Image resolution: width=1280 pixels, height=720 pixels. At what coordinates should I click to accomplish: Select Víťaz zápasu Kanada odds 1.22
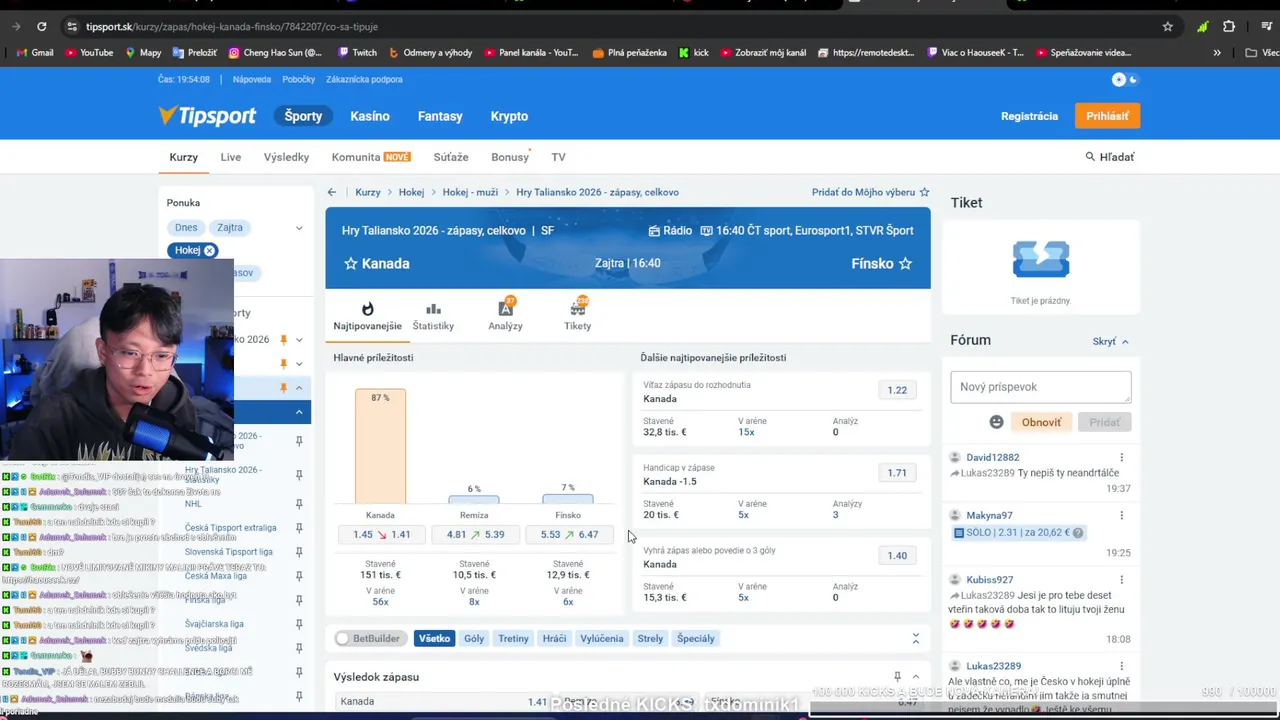pyautogui.click(x=897, y=390)
